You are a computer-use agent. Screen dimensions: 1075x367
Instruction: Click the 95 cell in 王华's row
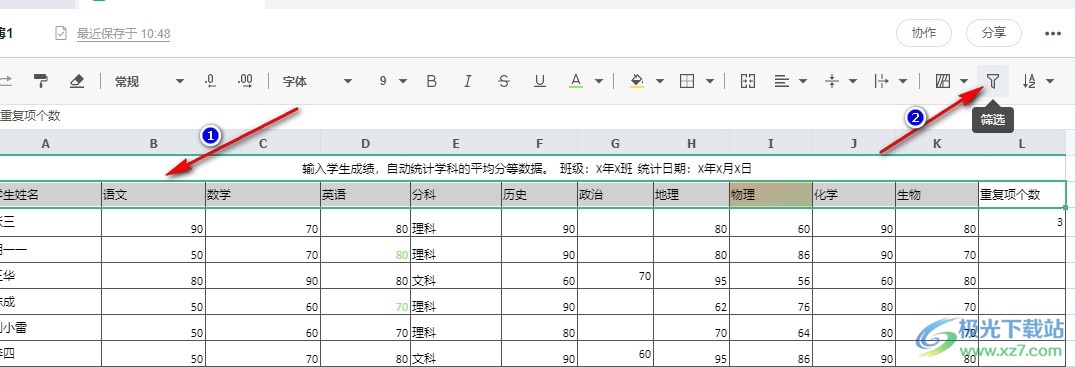[692, 276]
